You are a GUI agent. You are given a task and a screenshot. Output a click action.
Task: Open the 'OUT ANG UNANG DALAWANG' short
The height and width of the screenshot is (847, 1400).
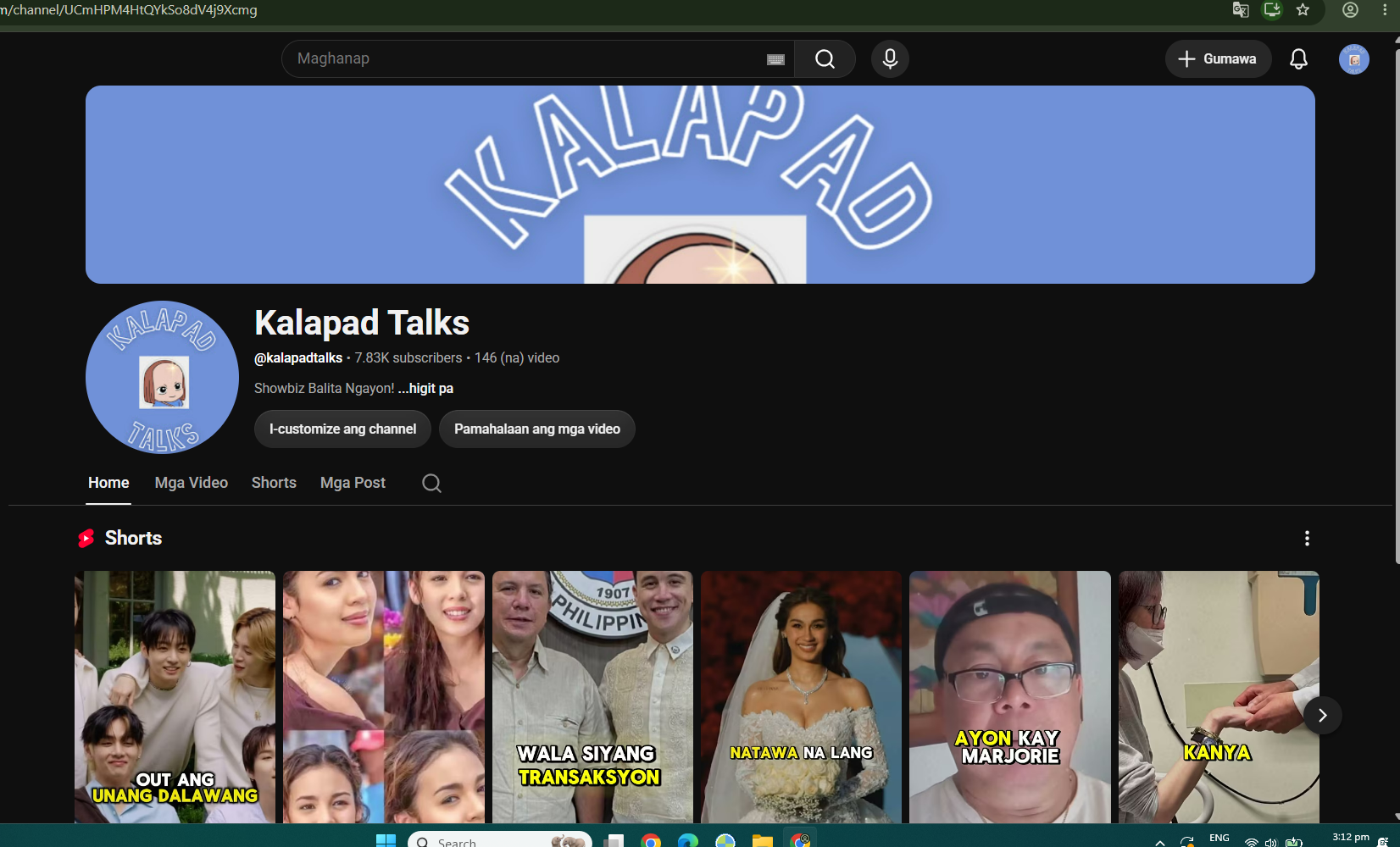pyautogui.click(x=175, y=697)
